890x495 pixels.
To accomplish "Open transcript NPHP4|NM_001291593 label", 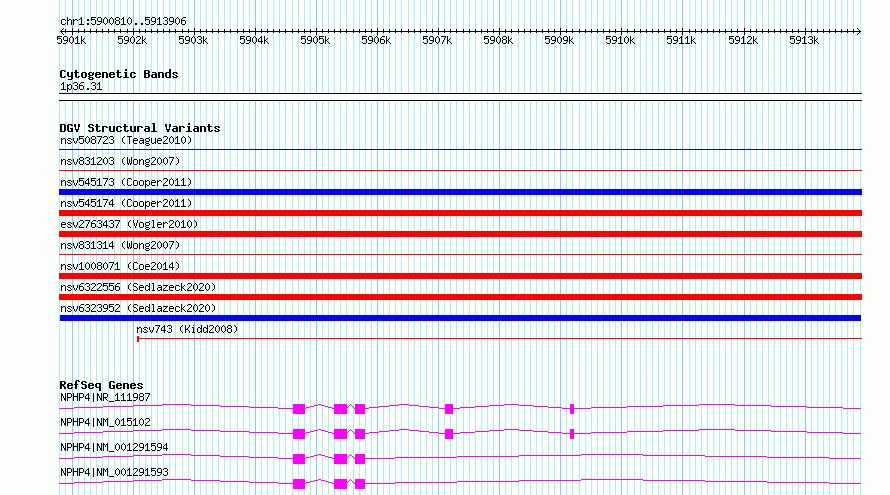I will tap(114, 472).
